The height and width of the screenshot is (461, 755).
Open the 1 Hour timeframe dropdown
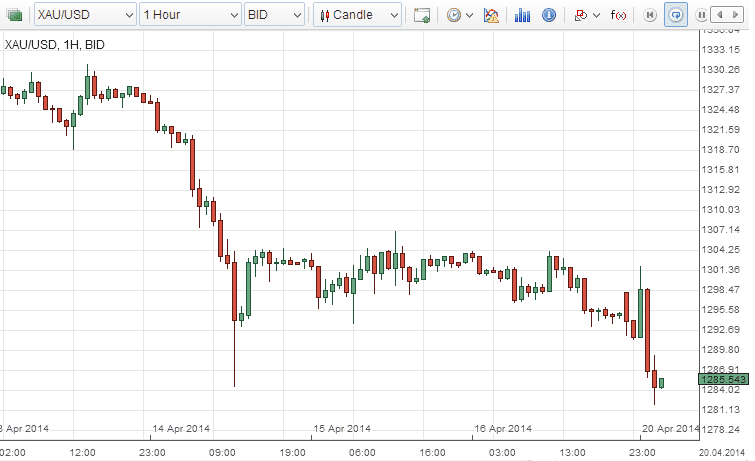coord(190,15)
